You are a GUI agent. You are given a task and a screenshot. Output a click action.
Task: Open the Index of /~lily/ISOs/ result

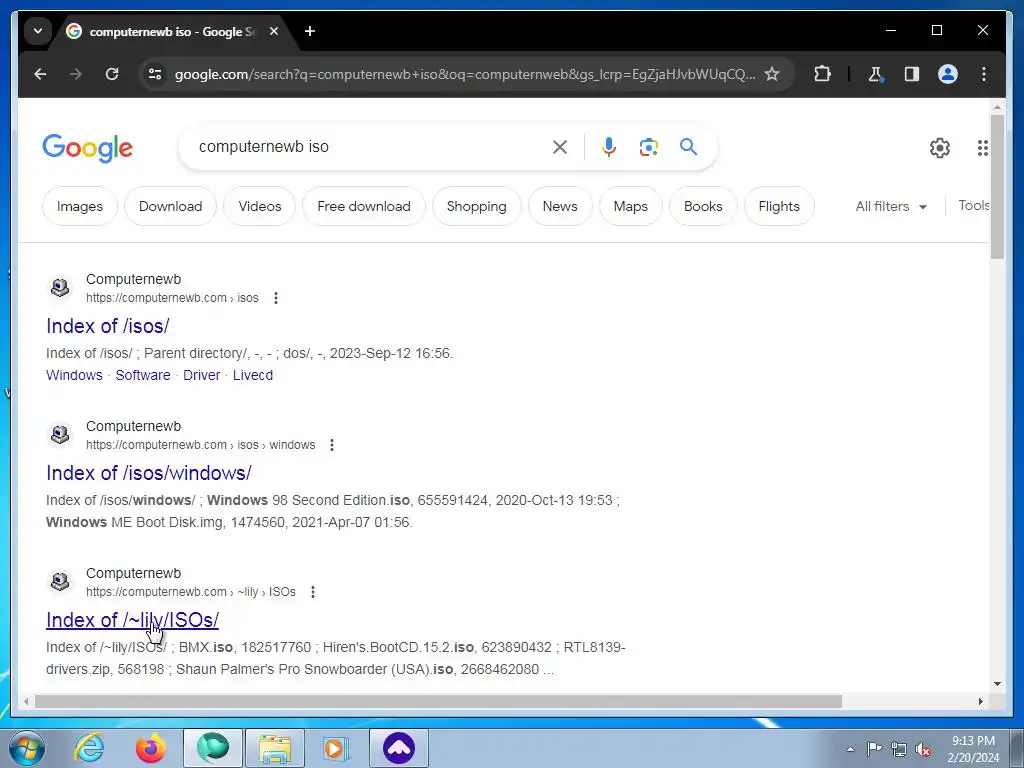click(x=133, y=620)
